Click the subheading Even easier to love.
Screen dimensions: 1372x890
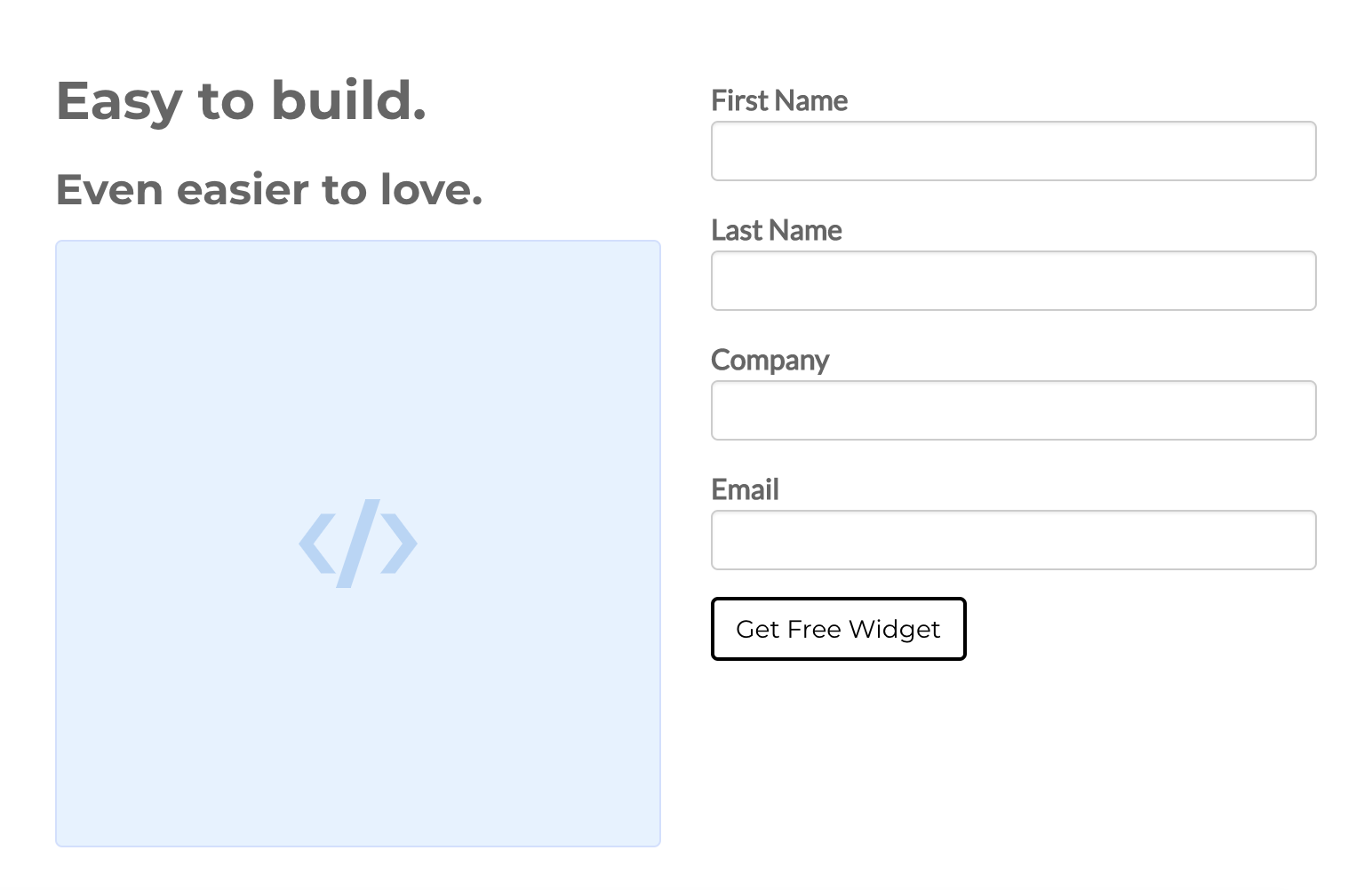270,189
